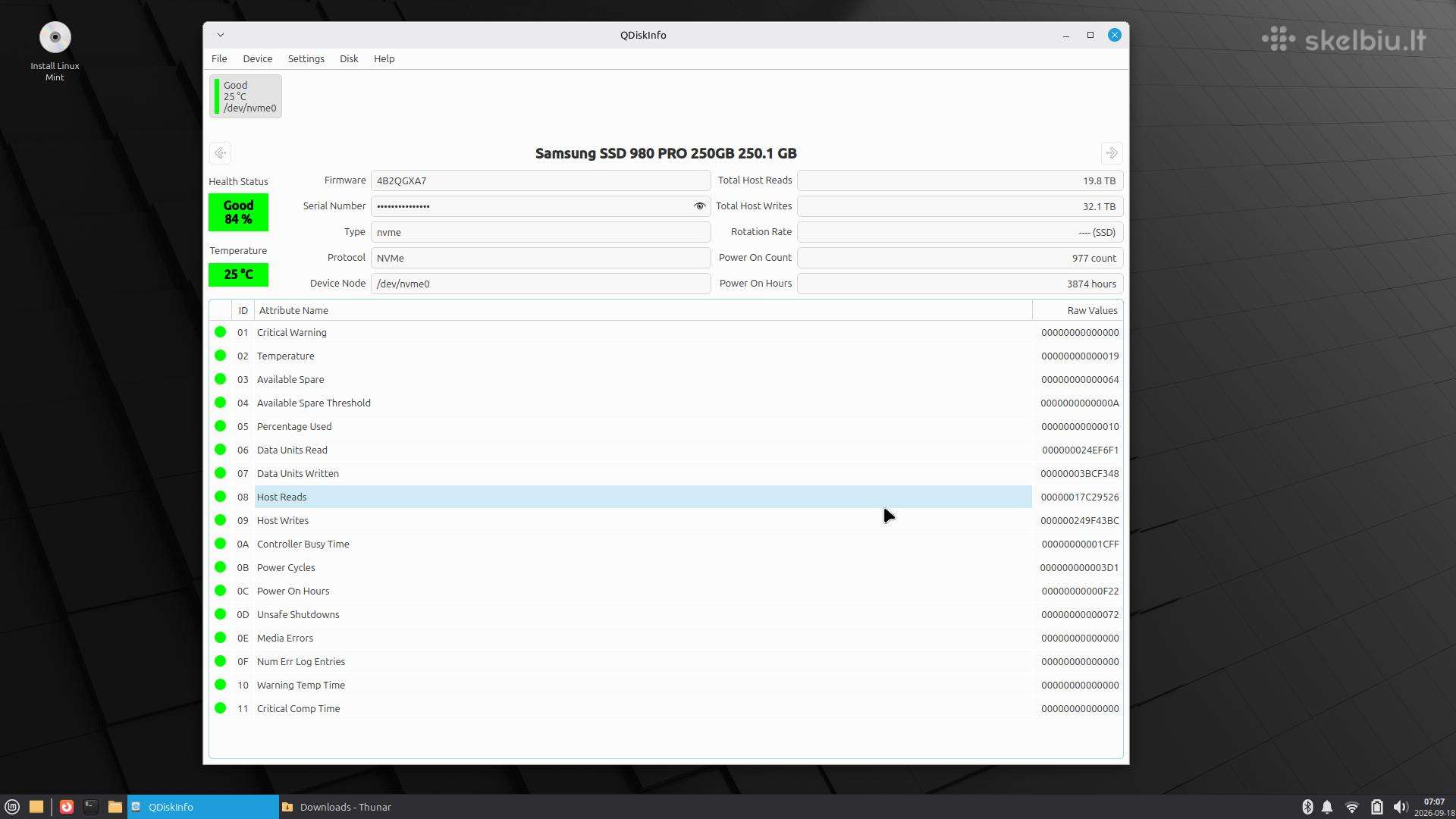Reveal the serial number with eye icon

pyautogui.click(x=699, y=206)
